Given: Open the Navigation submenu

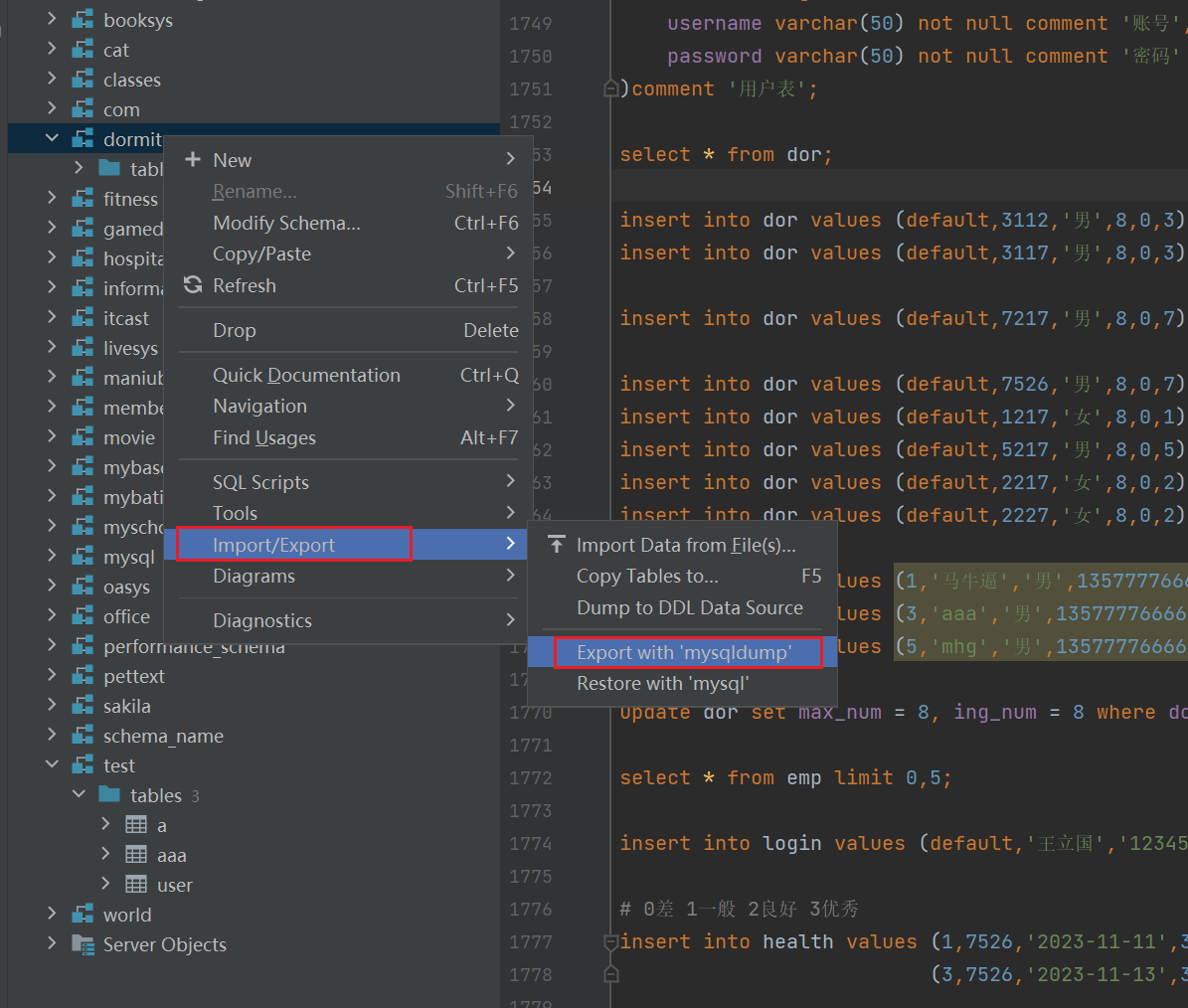Looking at the screenshot, I should (x=349, y=406).
